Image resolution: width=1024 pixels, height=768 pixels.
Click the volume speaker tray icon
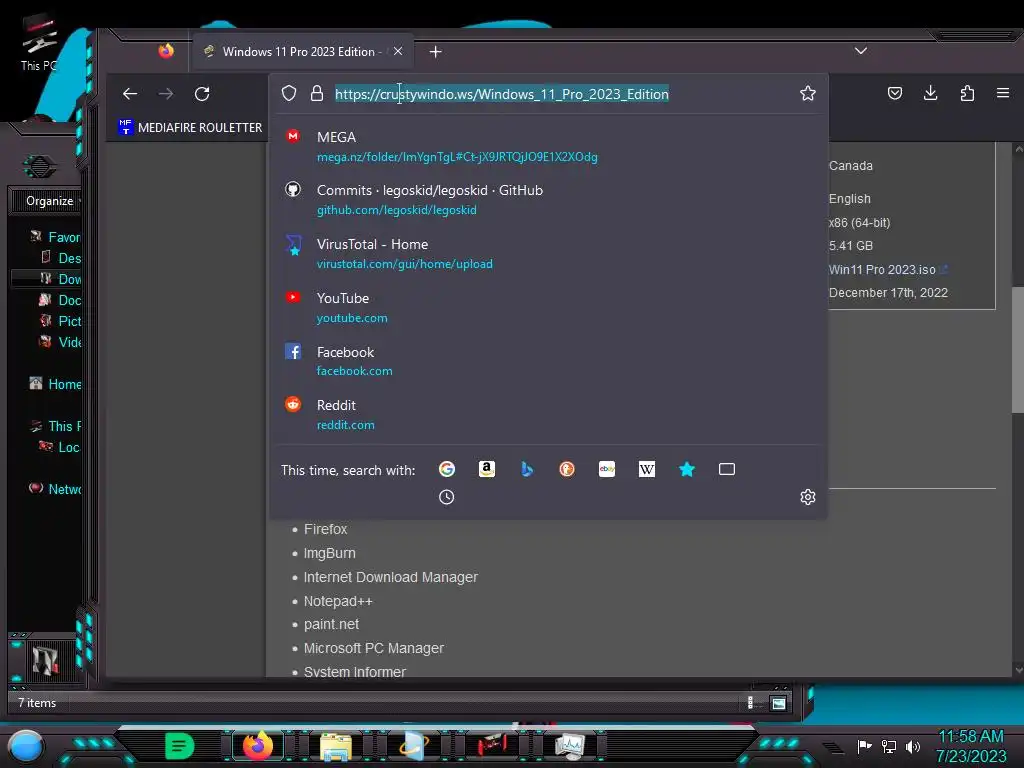[912, 746]
